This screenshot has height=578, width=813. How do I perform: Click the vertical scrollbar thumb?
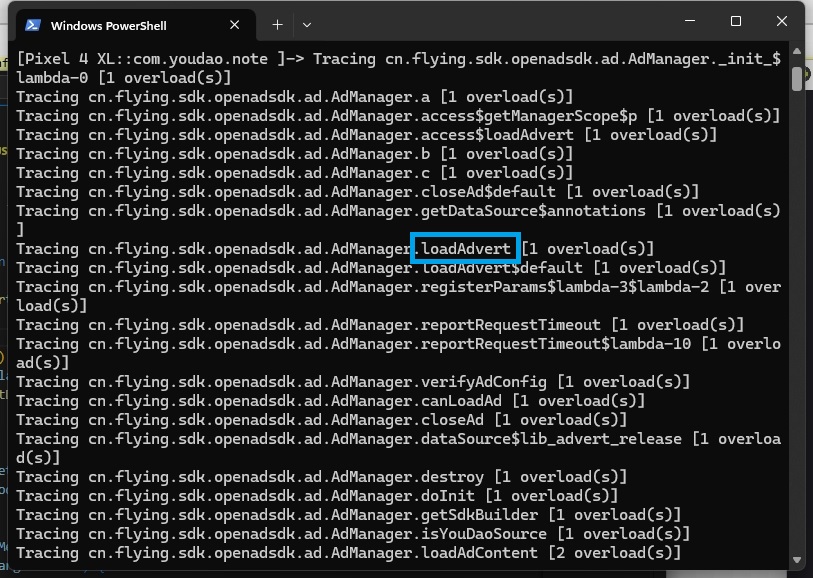coord(796,78)
